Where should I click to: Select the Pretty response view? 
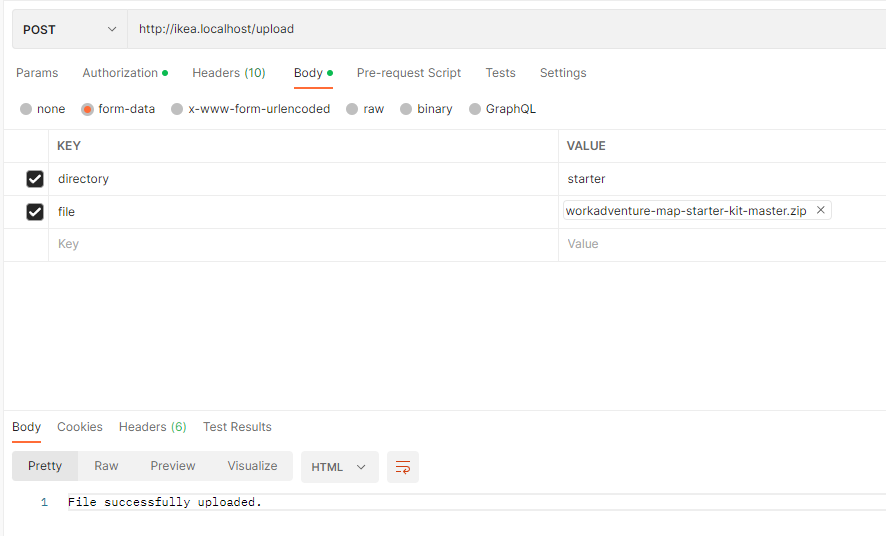click(45, 466)
